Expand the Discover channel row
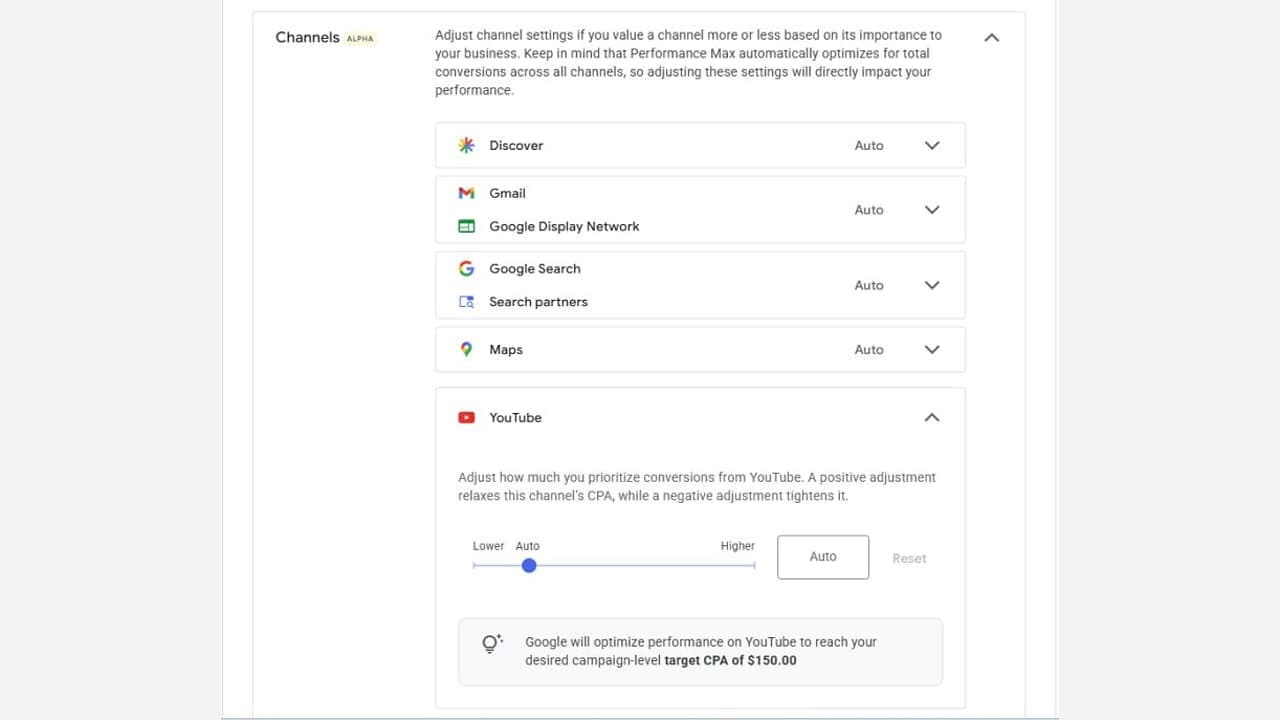The image size is (1280, 720). tap(932, 145)
